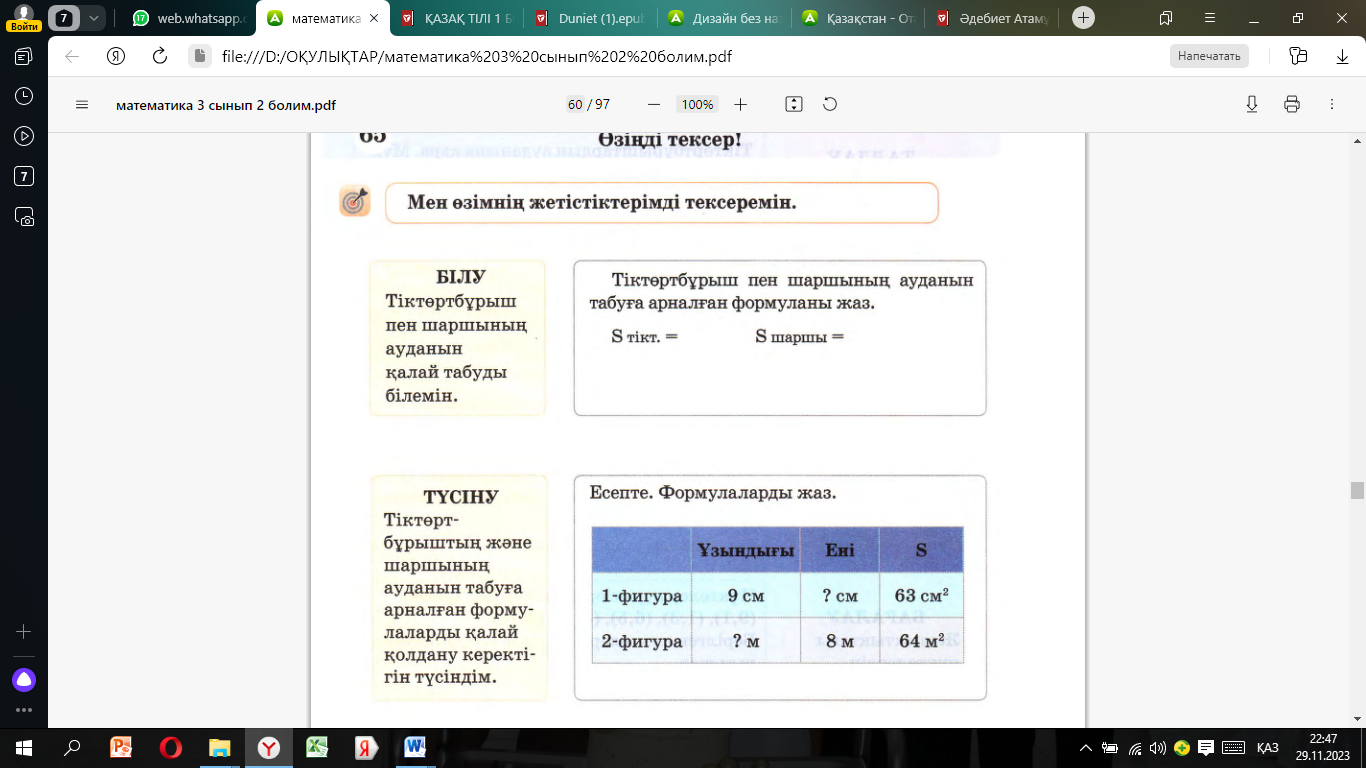Click the Напечатать button
1366x768 pixels.
(x=1209, y=56)
